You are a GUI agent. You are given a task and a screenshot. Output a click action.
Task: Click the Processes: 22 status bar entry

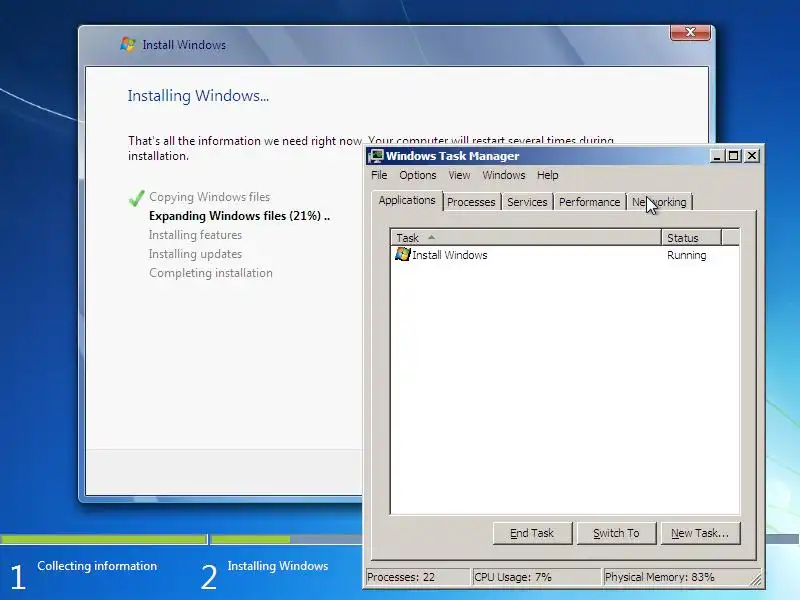(x=417, y=577)
